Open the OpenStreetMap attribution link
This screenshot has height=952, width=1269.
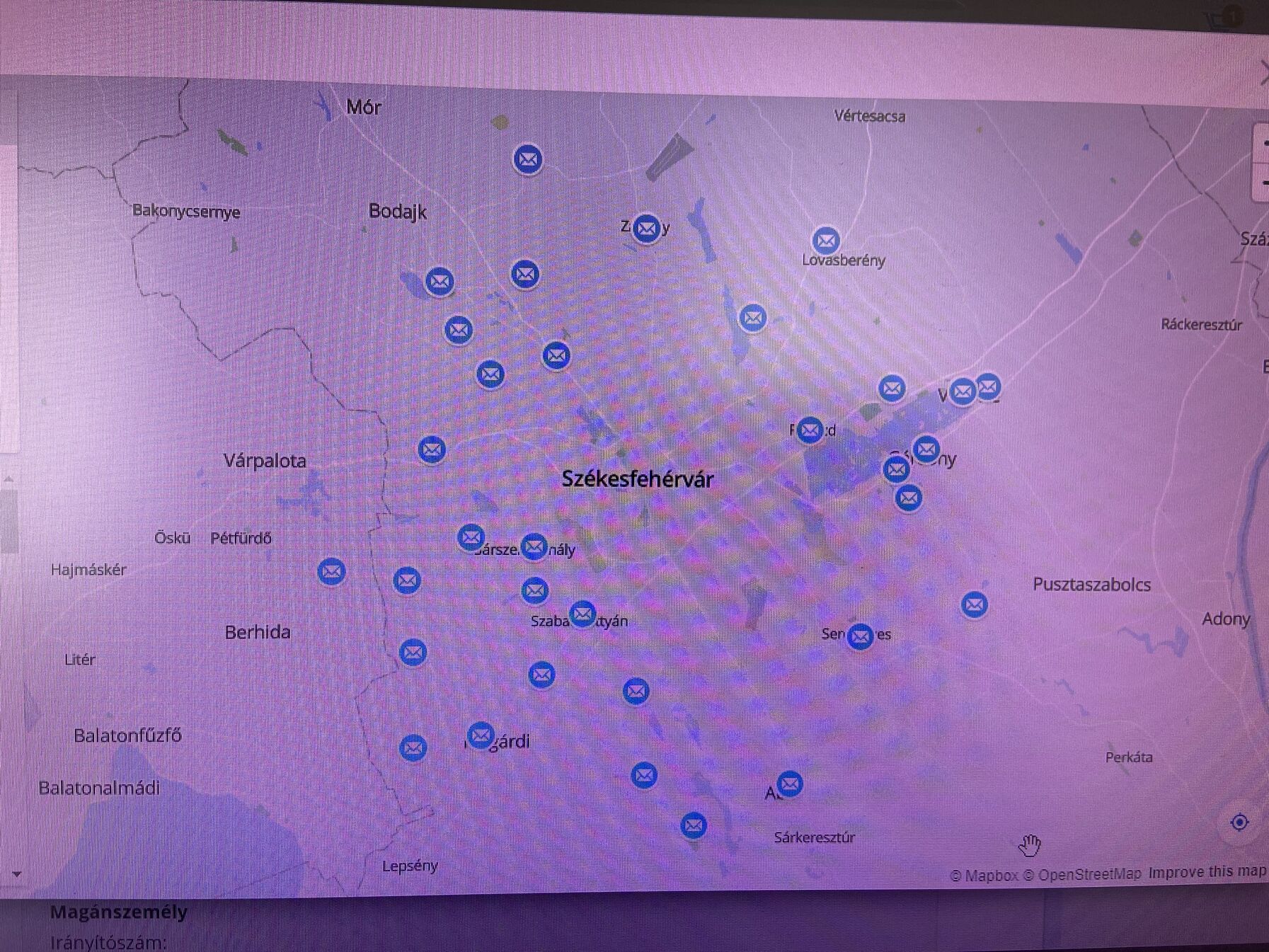[1082, 874]
